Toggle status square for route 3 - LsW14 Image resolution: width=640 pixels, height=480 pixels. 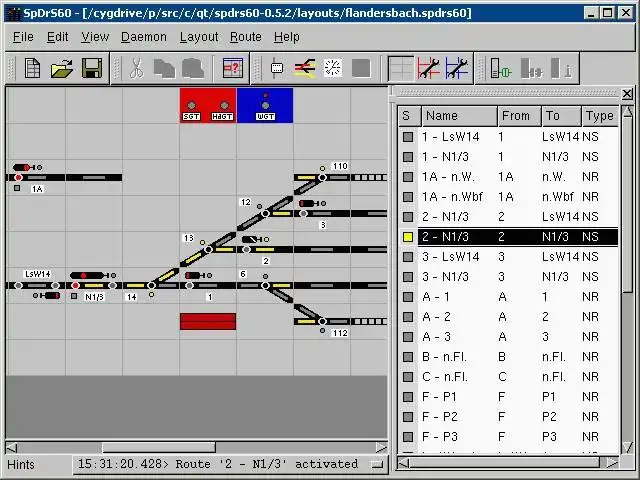click(408, 257)
